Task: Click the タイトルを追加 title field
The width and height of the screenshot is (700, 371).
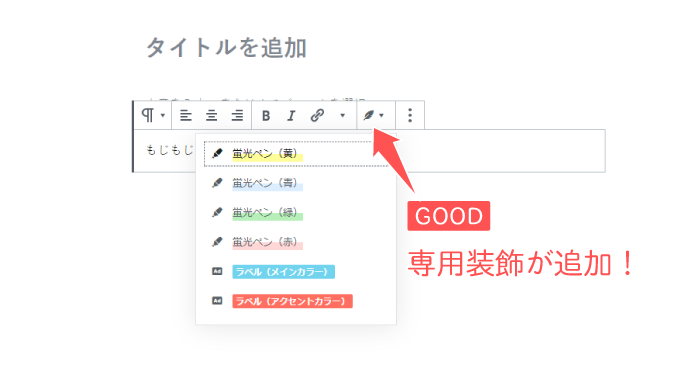Action: coord(226,48)
